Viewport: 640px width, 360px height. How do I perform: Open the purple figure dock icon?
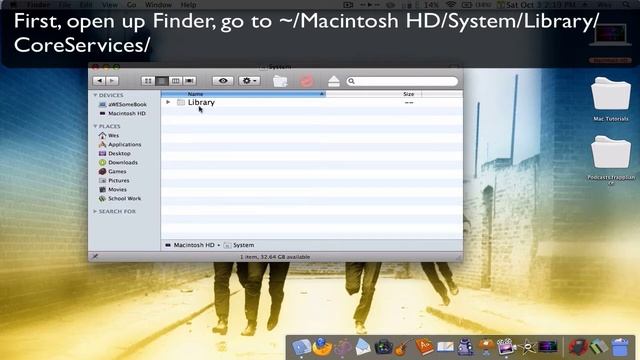(x=465, y=347)
